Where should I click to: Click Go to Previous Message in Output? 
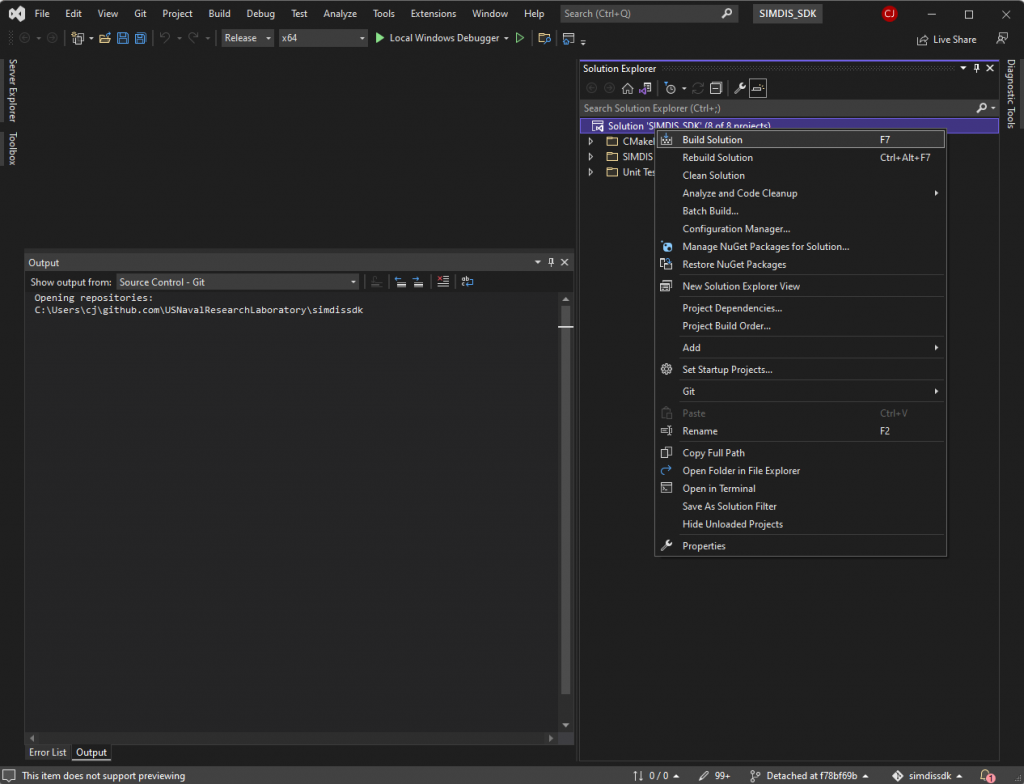(400, 282)
